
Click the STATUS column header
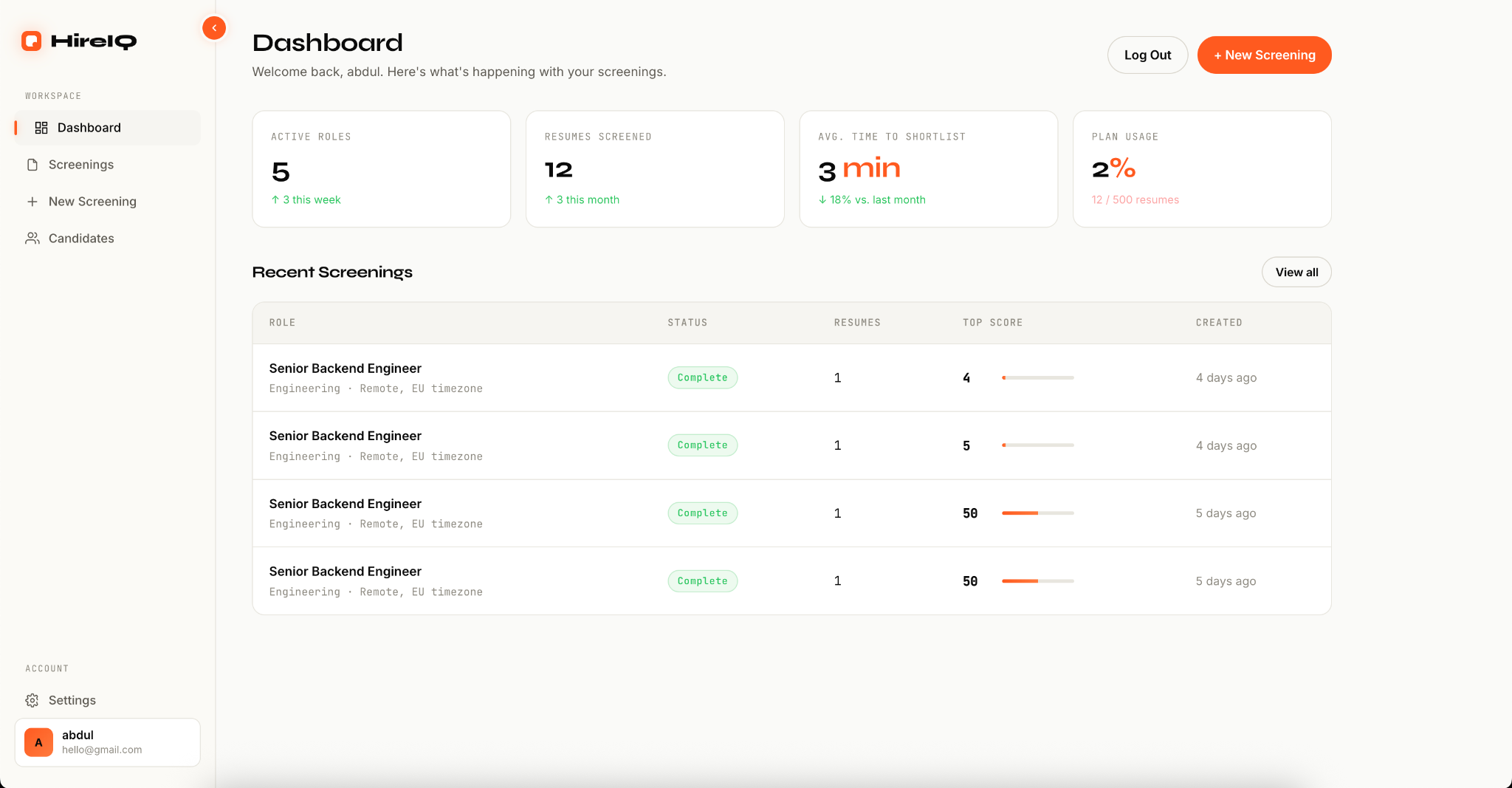(687, 323)
